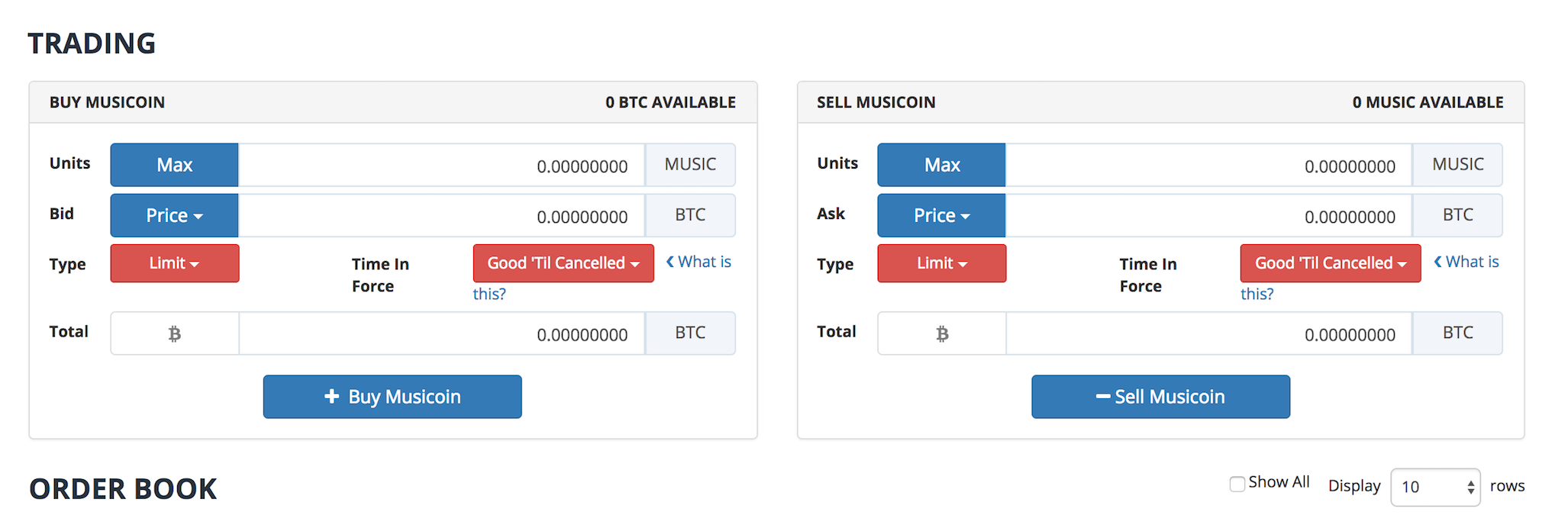1568x528 pixels.
Task: Click Max button in Sell Musicoin panel
Action: pyautogui.click(x=941, y=165)
